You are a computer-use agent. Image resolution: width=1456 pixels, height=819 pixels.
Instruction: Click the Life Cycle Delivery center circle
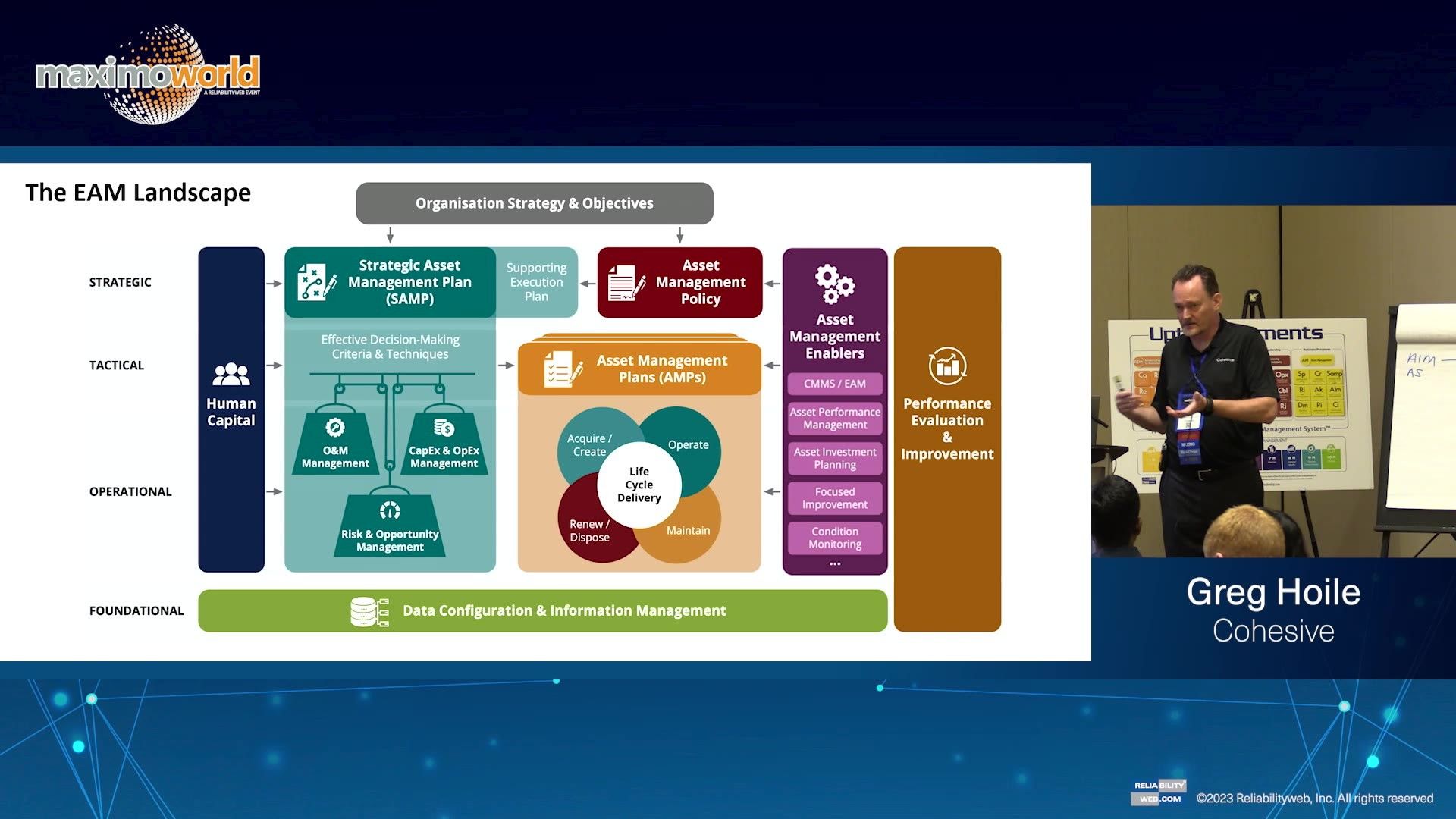click(x=639, y=485)
